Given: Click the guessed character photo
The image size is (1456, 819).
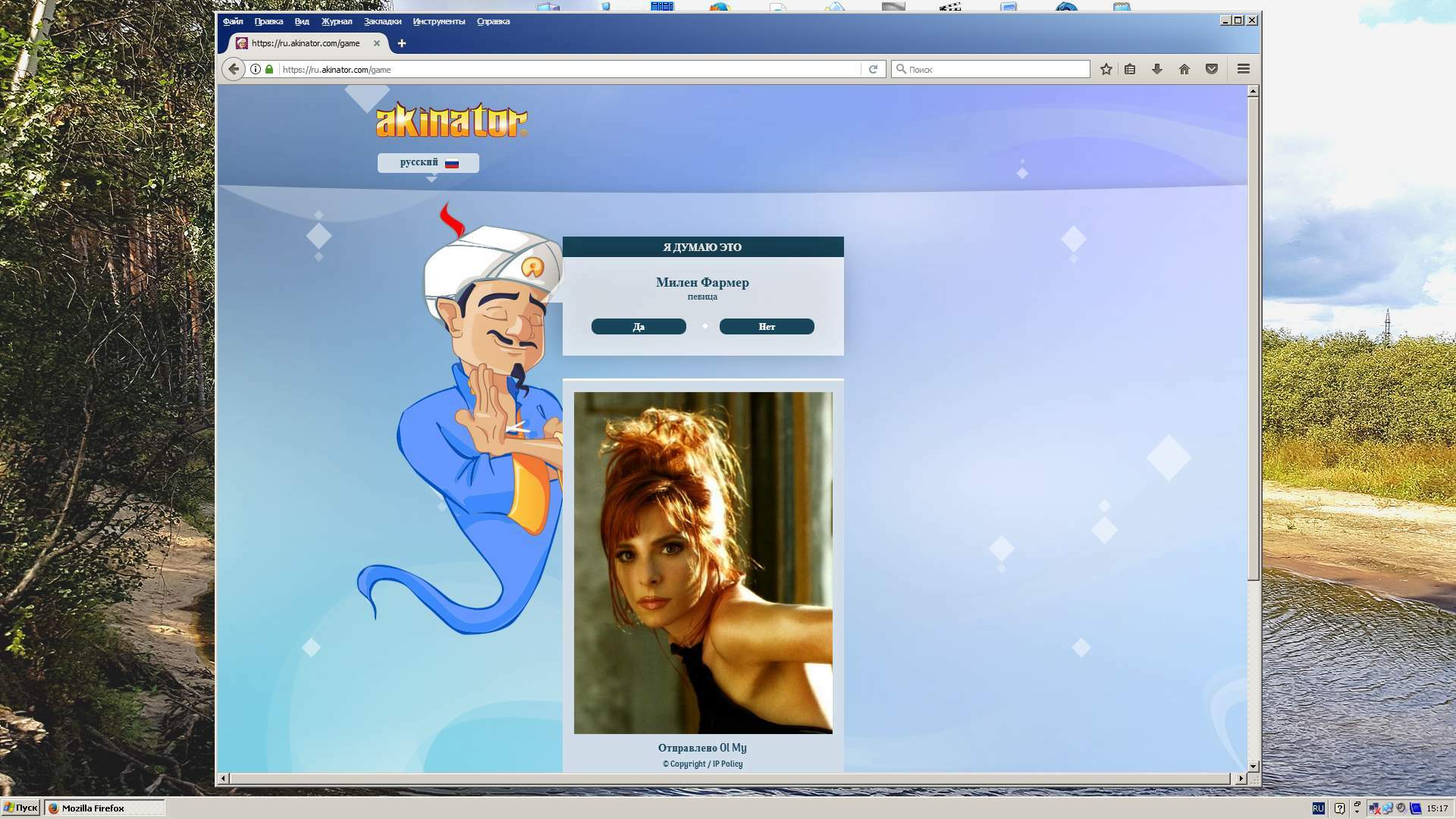Looking at the screenshot, I should 703,563.
